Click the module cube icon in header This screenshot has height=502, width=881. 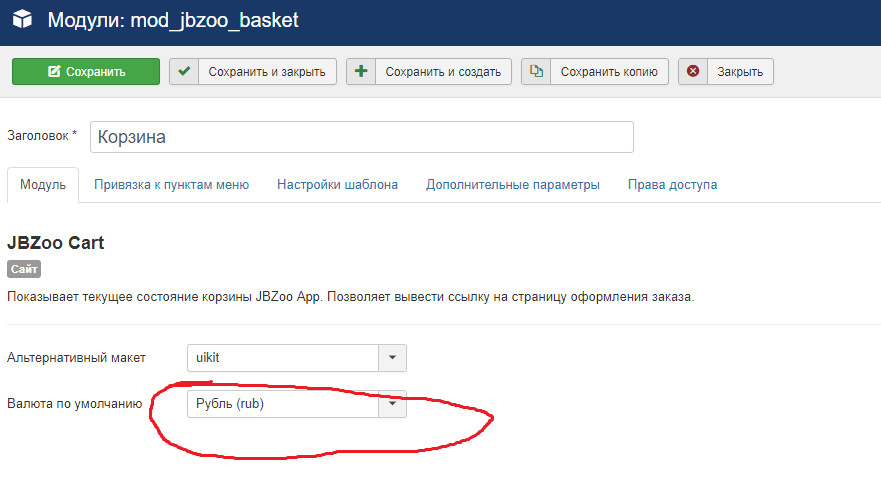22,20
